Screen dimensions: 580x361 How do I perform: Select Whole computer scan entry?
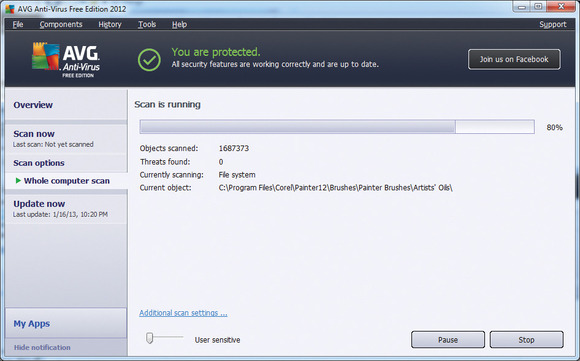coord(66,181)
